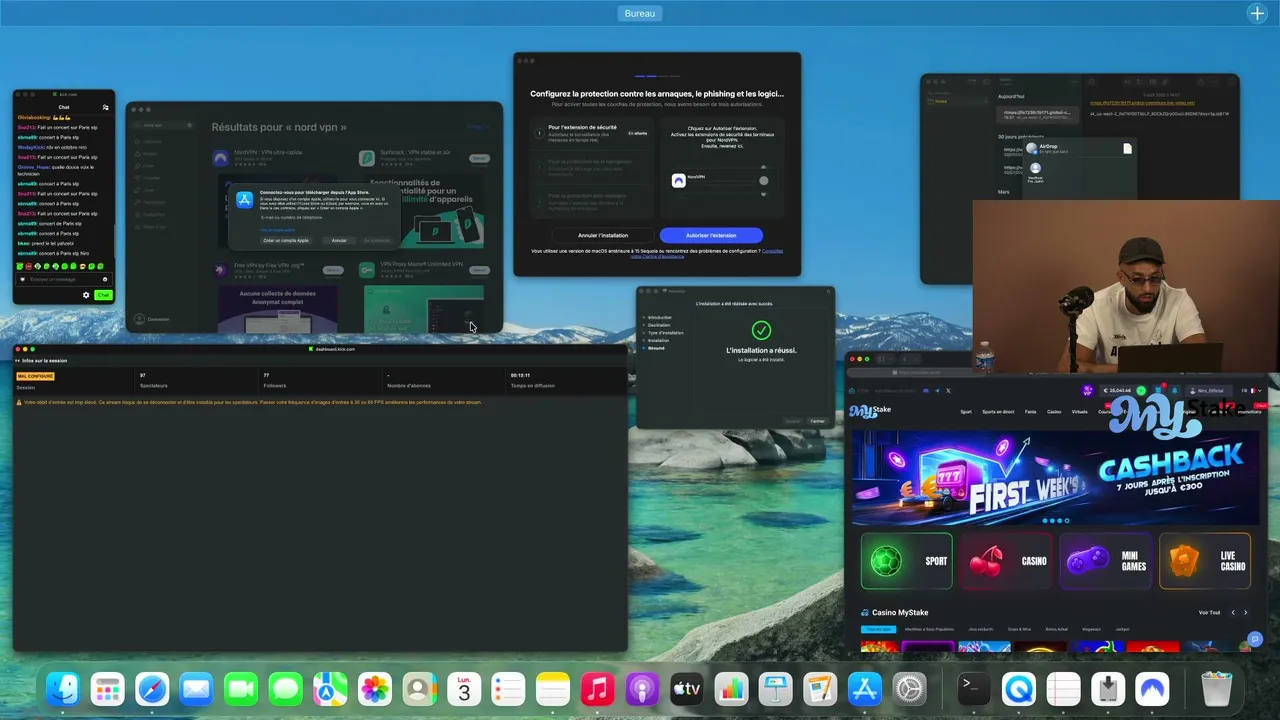Open the Trash in the Dock
This screenshot has height=720, width=1280.
coord(1217,689)
